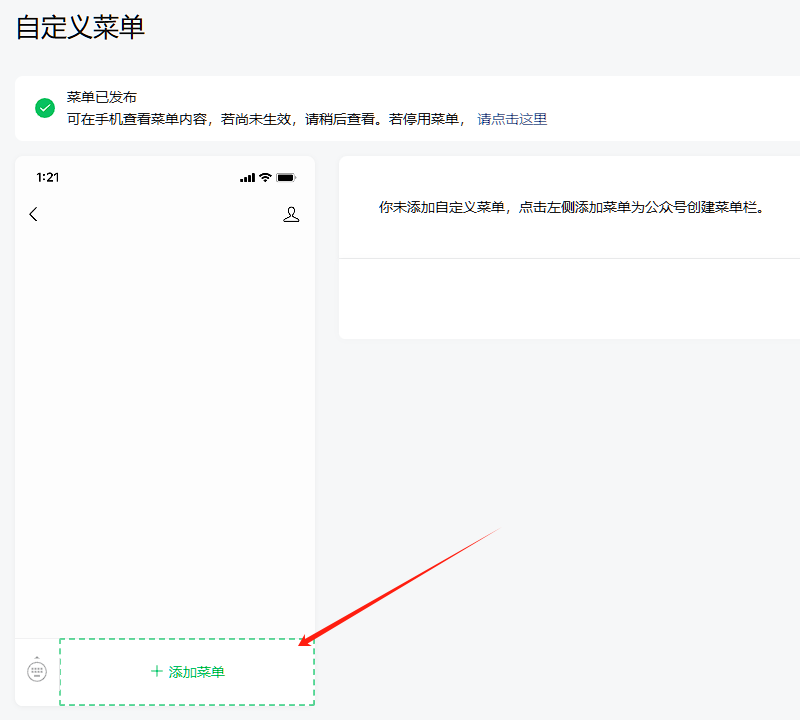Click the 添加菜单 text label
Screen dimensions: 800x720
click(x=197, y=672)
